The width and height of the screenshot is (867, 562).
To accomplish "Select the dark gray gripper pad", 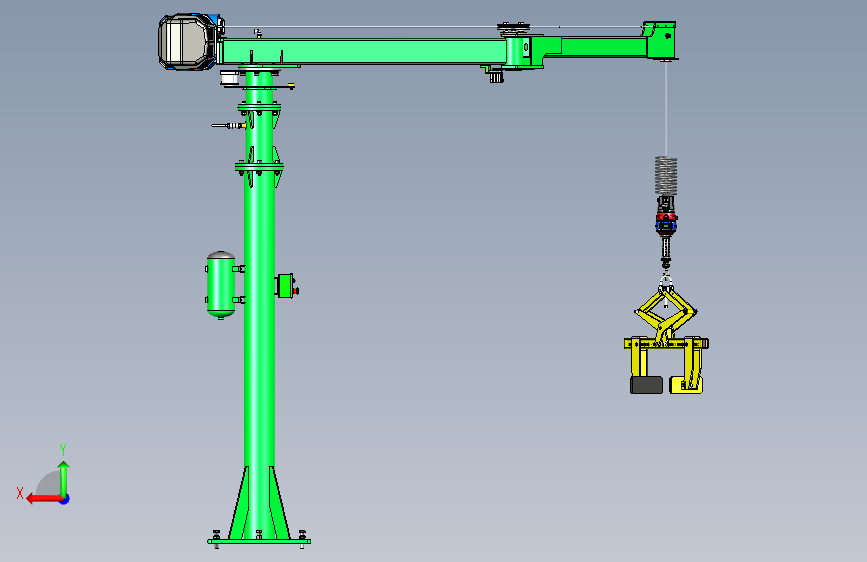I will (646, 385).
